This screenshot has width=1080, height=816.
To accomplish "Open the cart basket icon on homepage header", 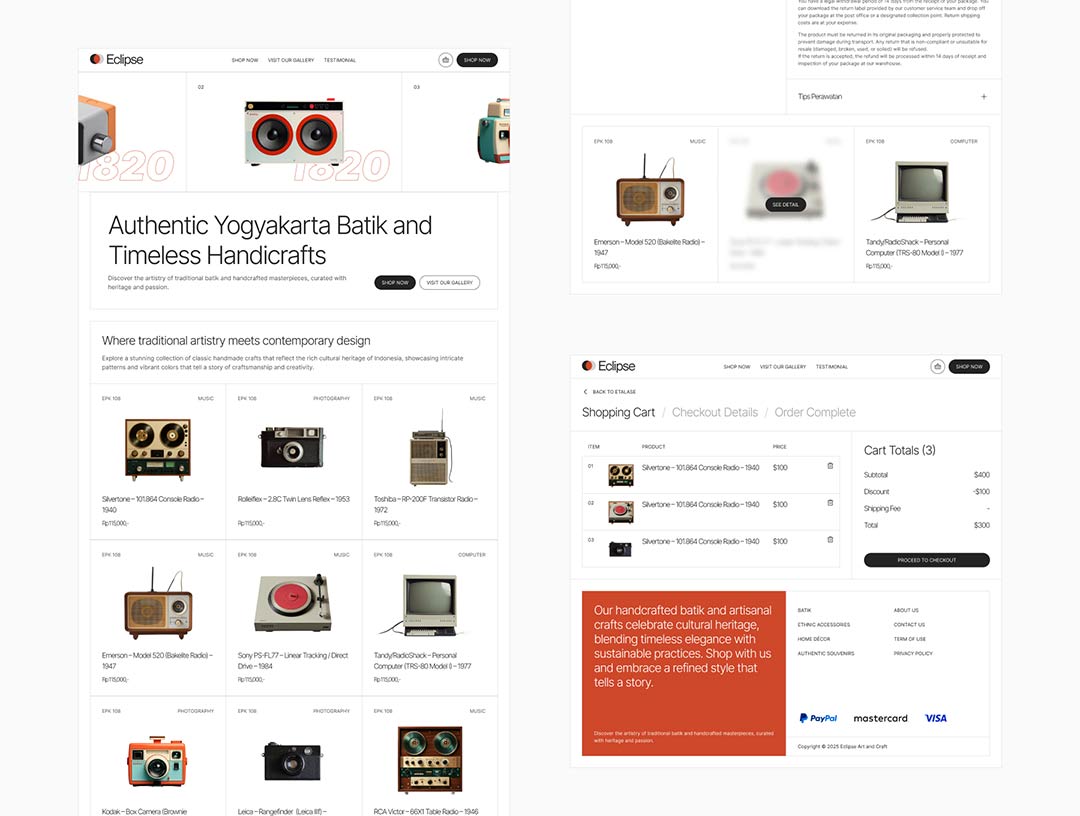I will pos(445,60).
